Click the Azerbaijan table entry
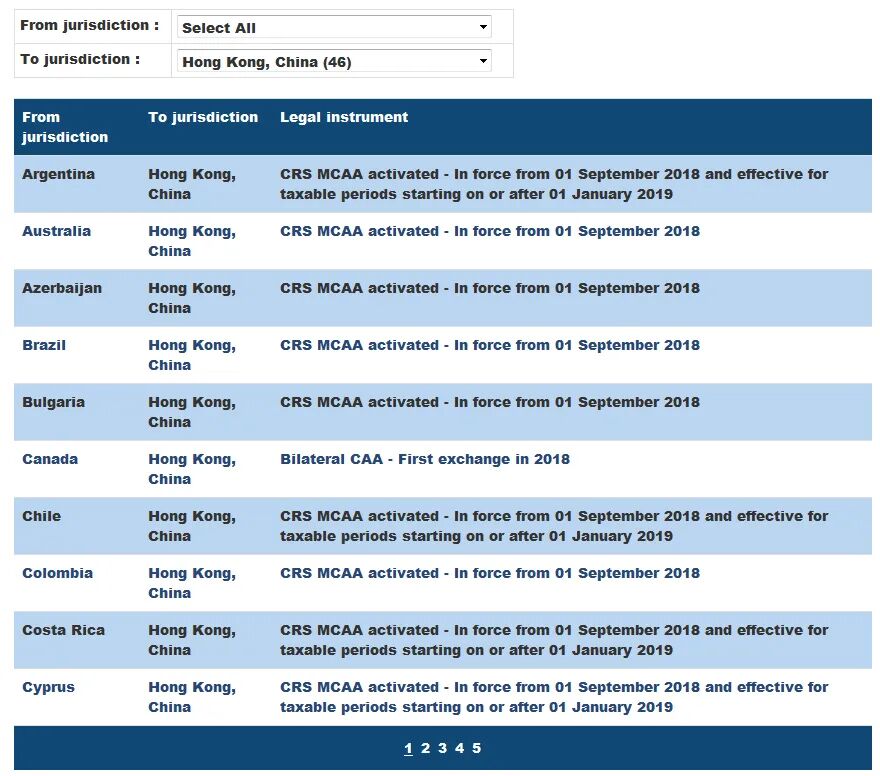This screenshot has height=776, width=880. 60,288
